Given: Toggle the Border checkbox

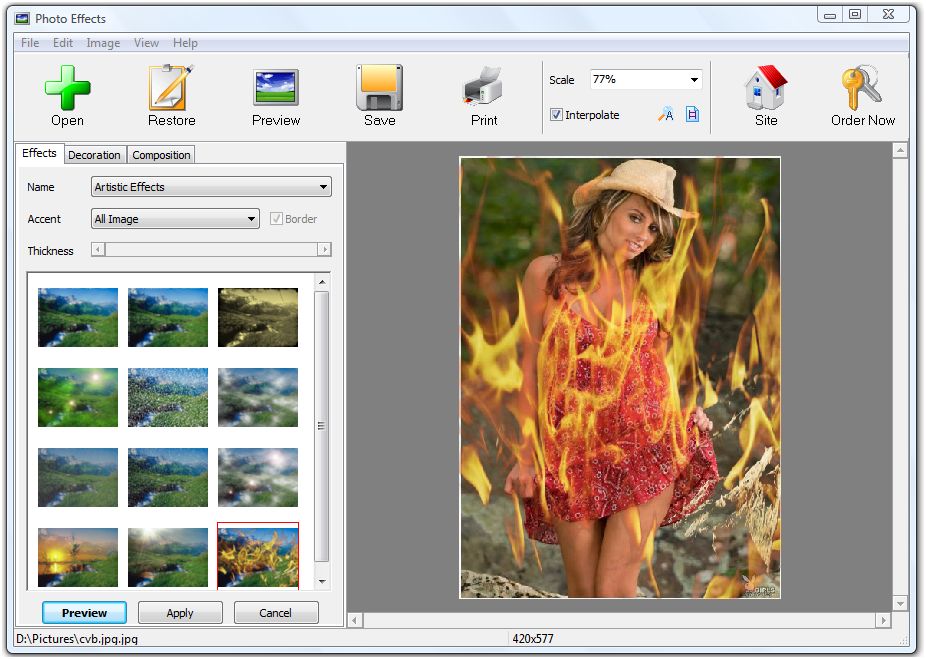Looking at the screenshot, I should point(276,219).
